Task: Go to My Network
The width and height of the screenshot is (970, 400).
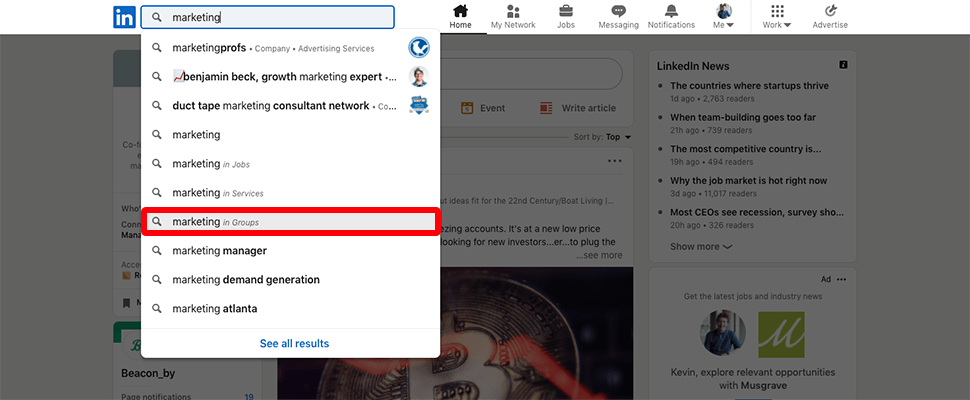Action: tap(513, 17)
